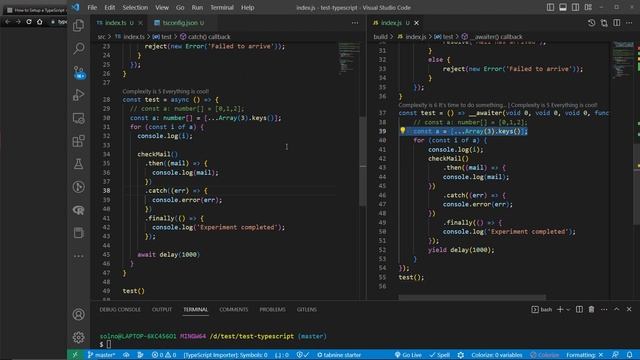Open more actions for right editor group

pyautogui.click(x=629, y=23)
